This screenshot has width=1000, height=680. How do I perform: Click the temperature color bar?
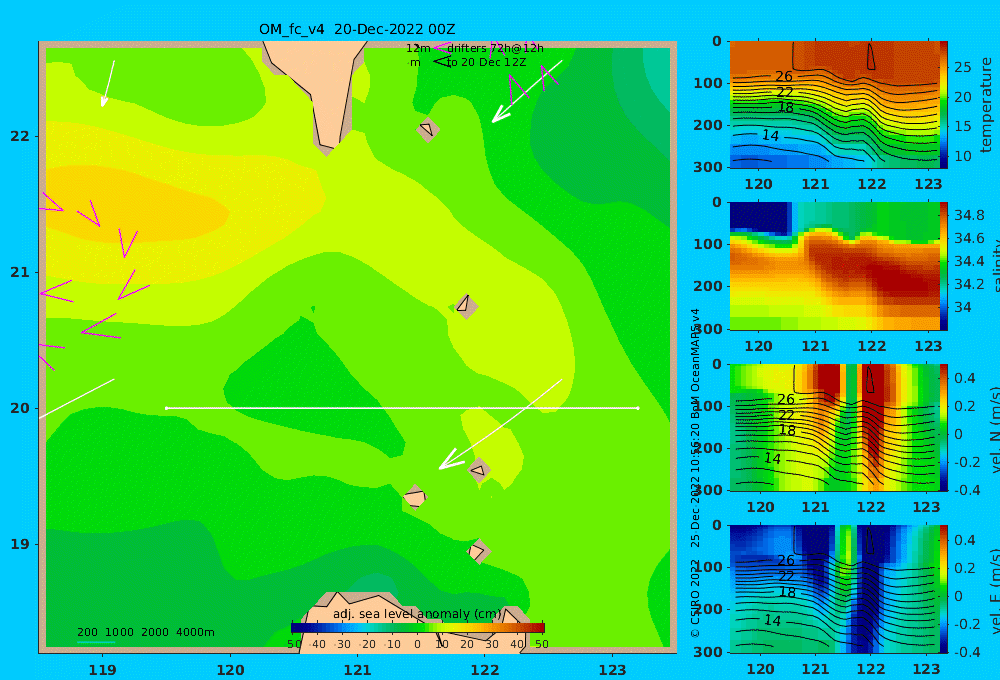point(944,105)
